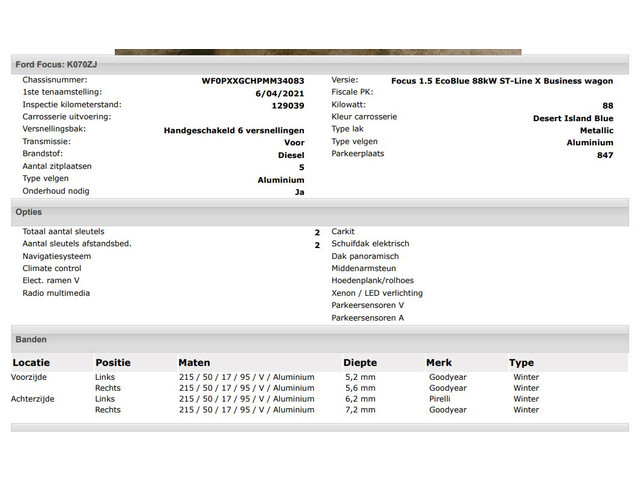This screenshot has width=640, height=480.
Task: Click the Type column header in tire table
Action: (x=521, y=363)
